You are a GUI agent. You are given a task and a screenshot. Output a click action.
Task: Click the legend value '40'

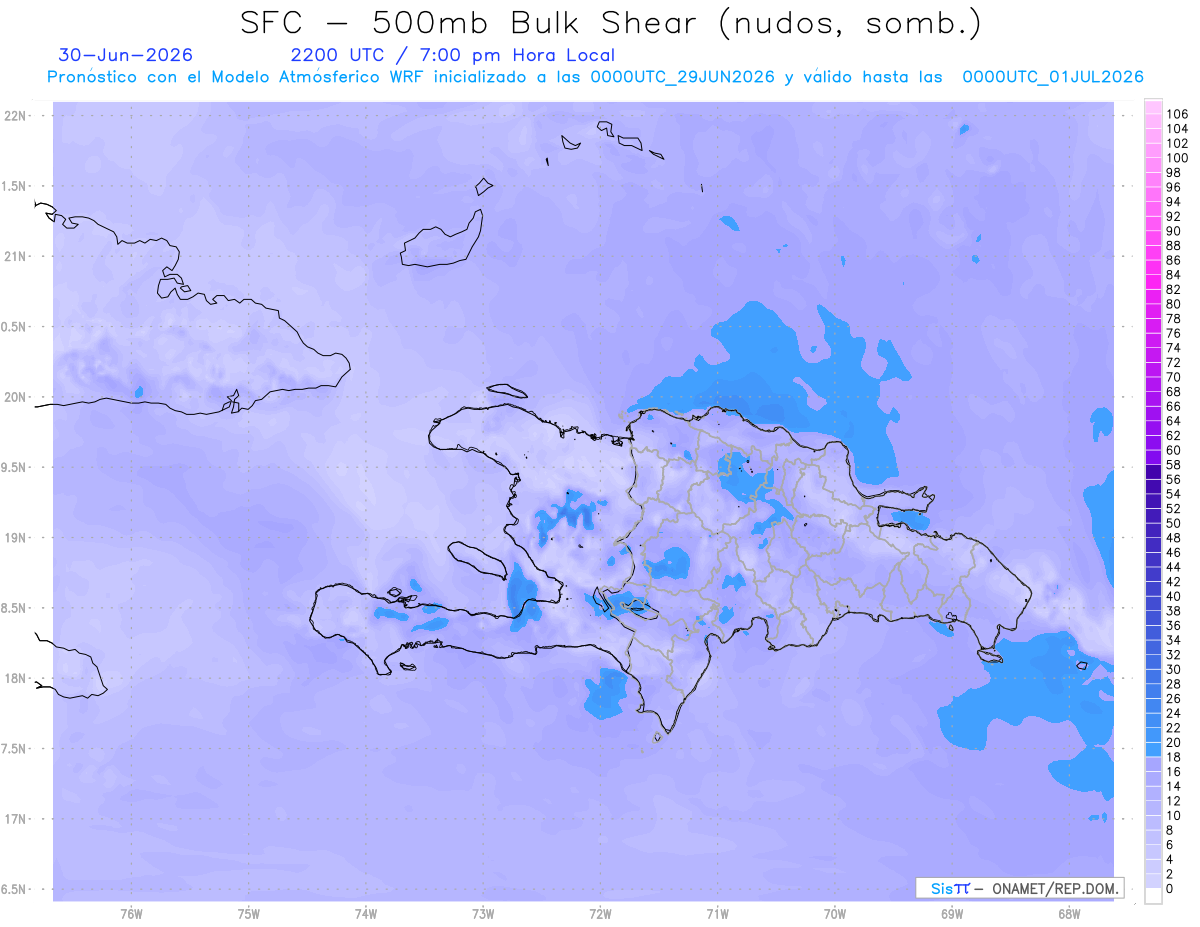pos(1174,596)
